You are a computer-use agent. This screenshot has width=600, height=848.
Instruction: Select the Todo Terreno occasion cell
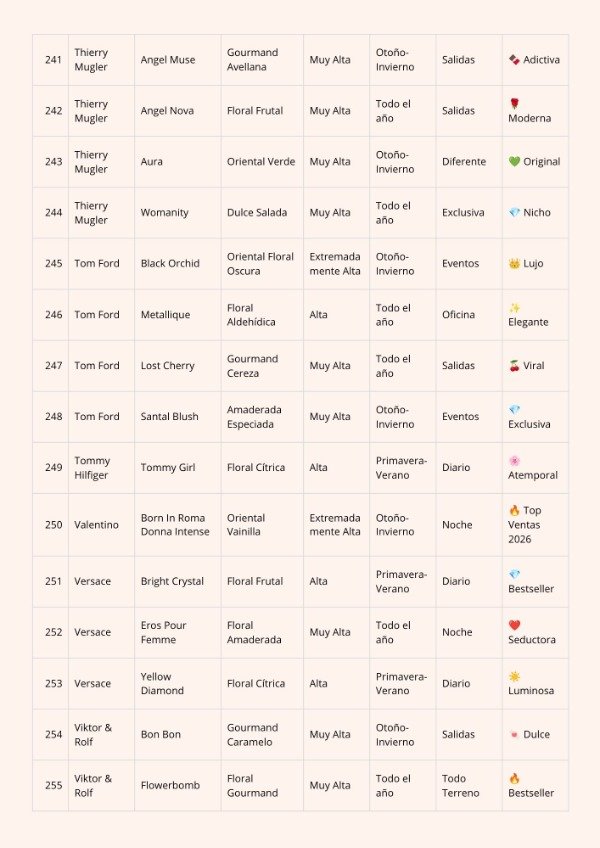(x=469, y=785)
